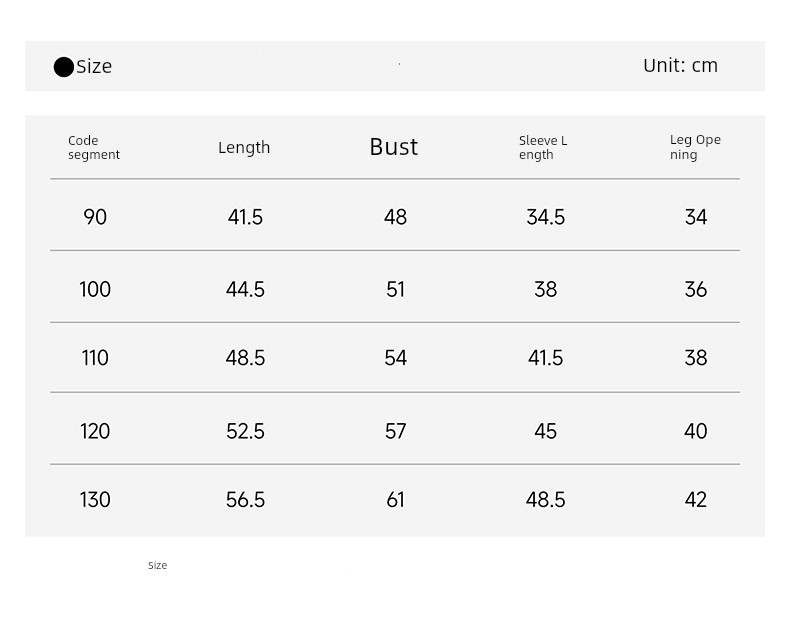Click length value 56.5
The width and height of the screenshot is (790, 635).
(x=245, y=500)
